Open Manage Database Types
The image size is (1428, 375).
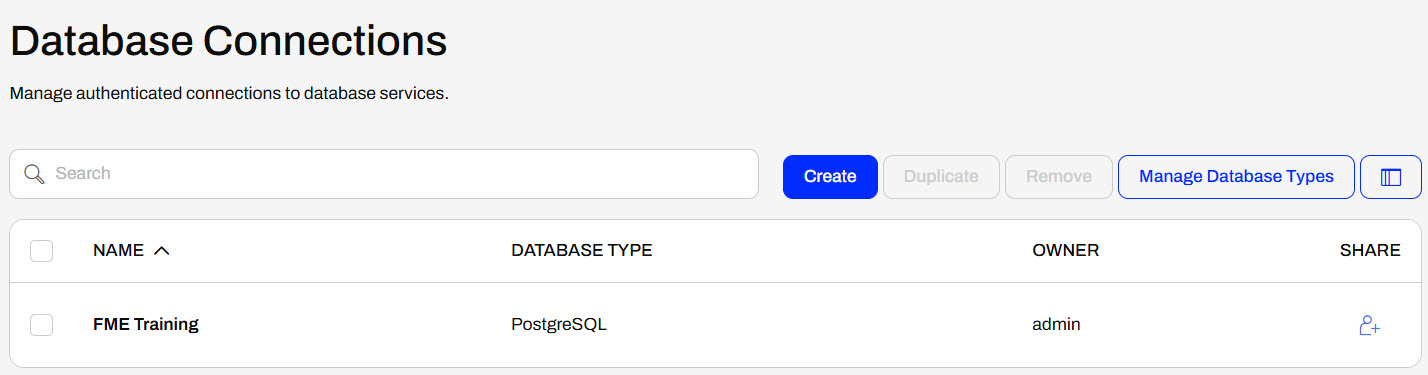click(x=1236, y=177)
